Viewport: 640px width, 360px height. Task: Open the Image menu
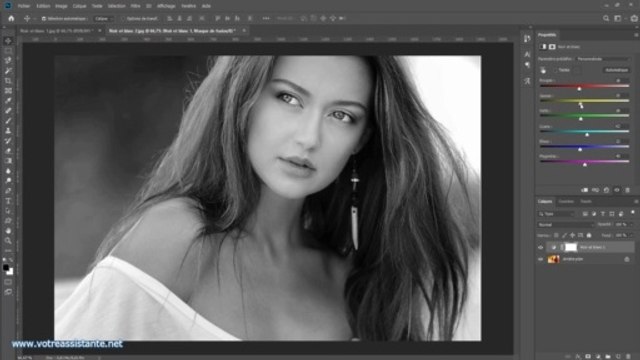coord(61,6)
